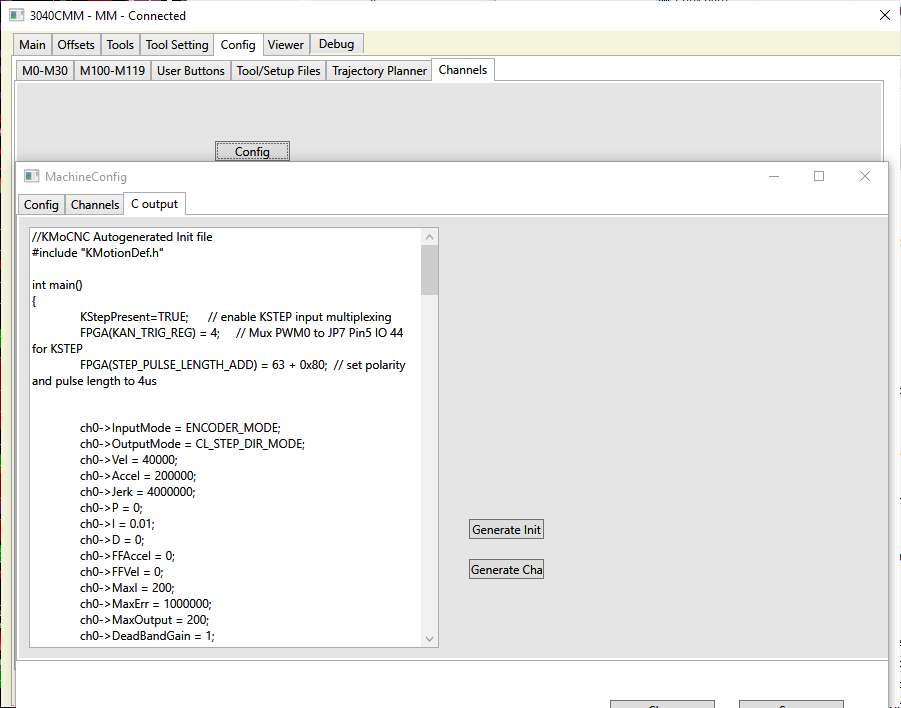Click the code scrollbar up arrow
This screenshot has width=901, height=708.
430,237
